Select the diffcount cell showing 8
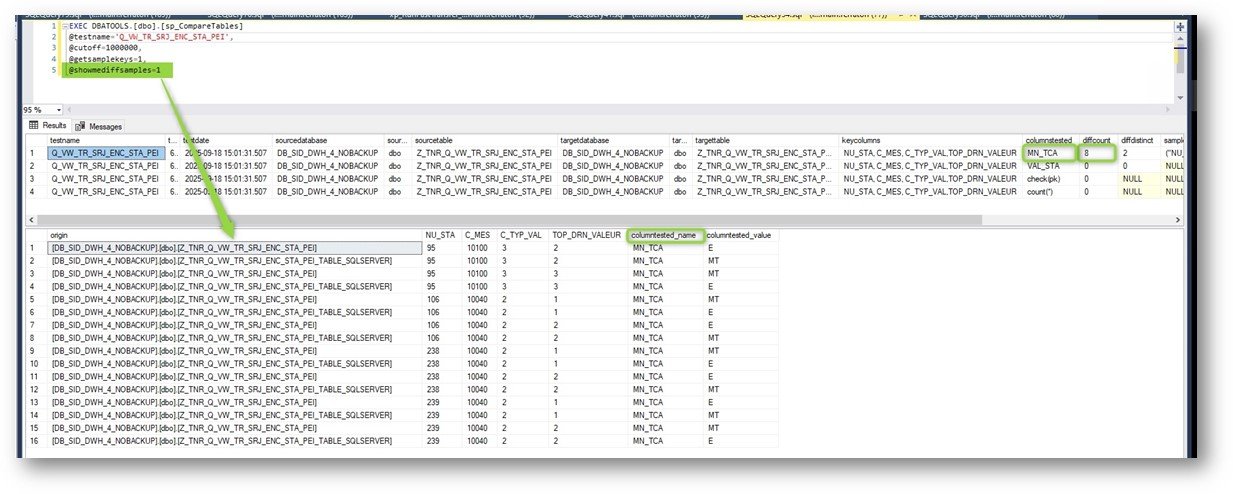 coord(1099,153)
